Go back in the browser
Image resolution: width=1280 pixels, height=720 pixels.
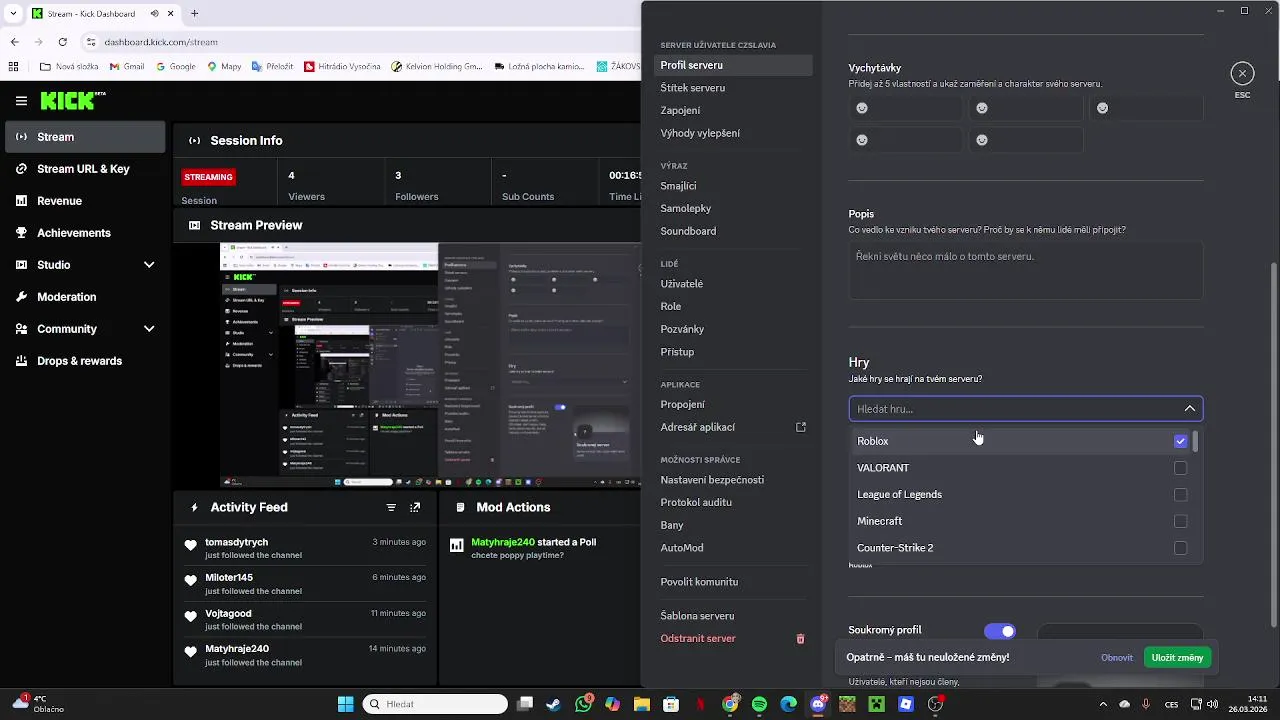(15, 42)
